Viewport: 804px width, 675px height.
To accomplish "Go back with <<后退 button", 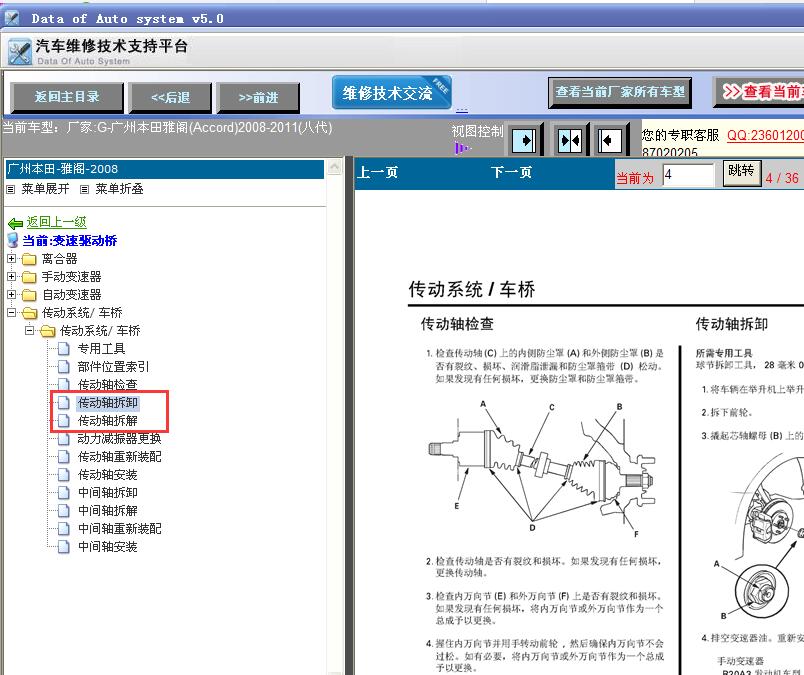I will click(x=170, y=97).
